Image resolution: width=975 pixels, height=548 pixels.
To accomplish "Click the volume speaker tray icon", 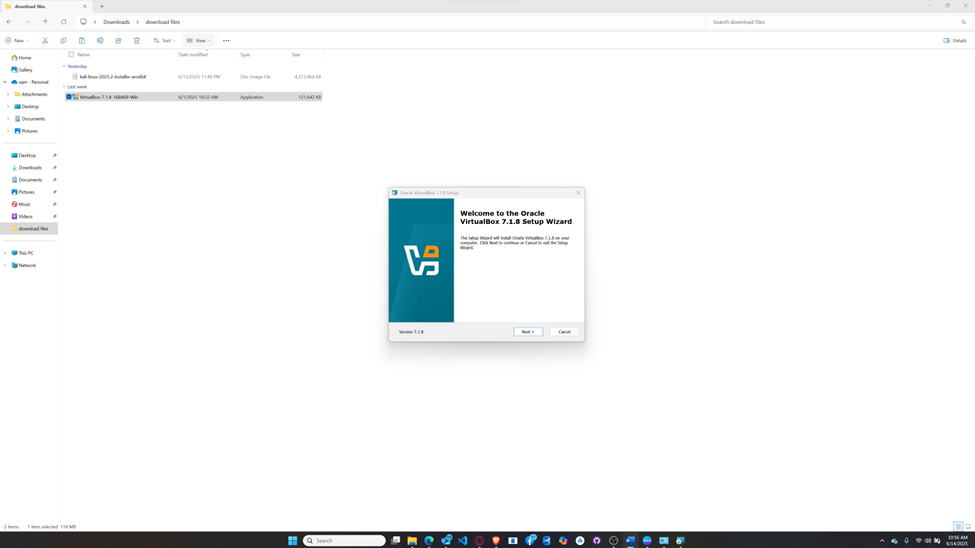I will (x=928, y=541).
